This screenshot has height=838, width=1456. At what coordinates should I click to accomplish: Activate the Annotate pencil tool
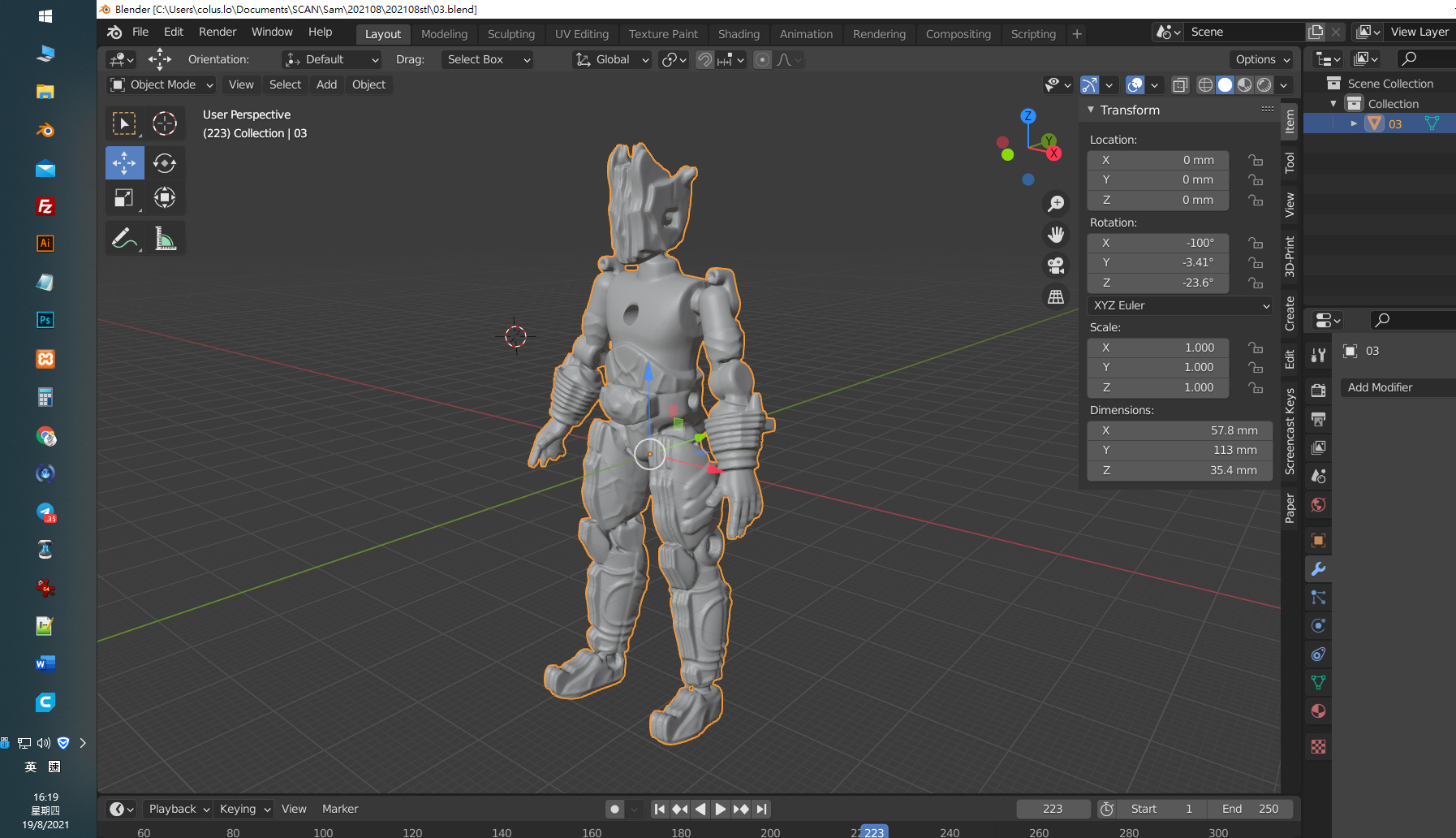pyautogui.click(x=124, y=239)
